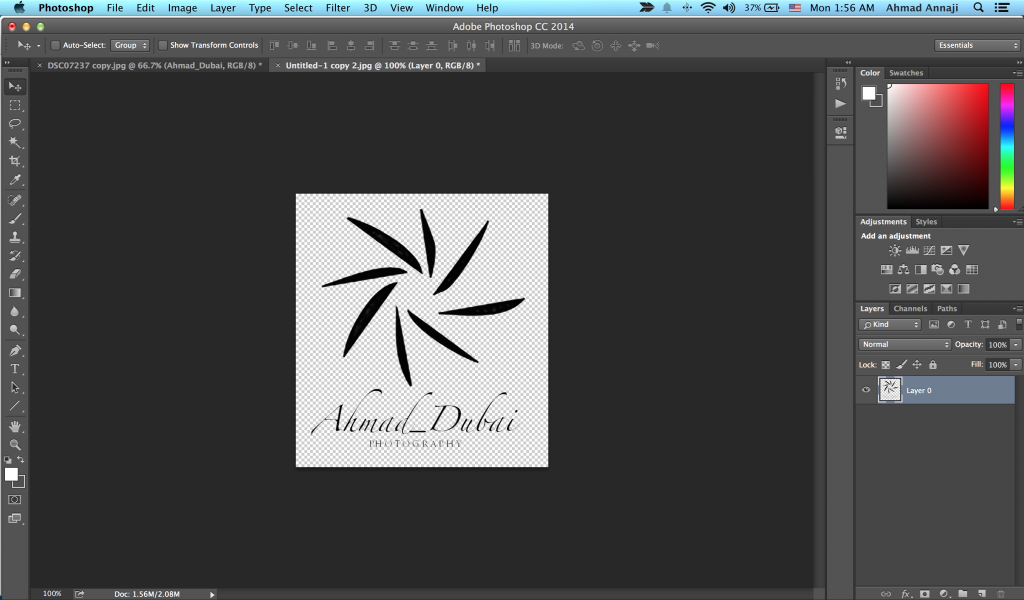The height and width of the screenshot is (600, 1024).
Task: Open the Essentials workspace dropdown
Action: coord(977,45)
